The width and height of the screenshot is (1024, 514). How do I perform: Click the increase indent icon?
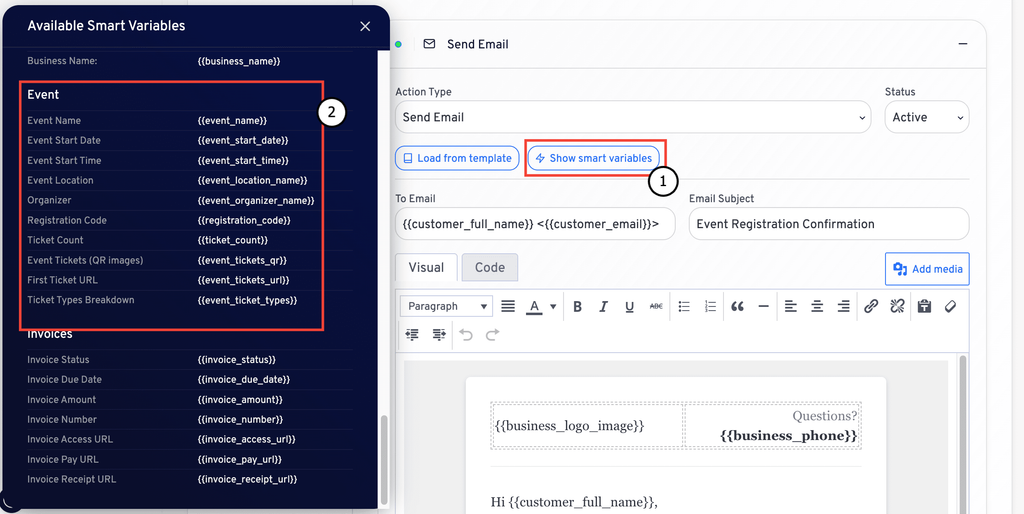[438, 334]
